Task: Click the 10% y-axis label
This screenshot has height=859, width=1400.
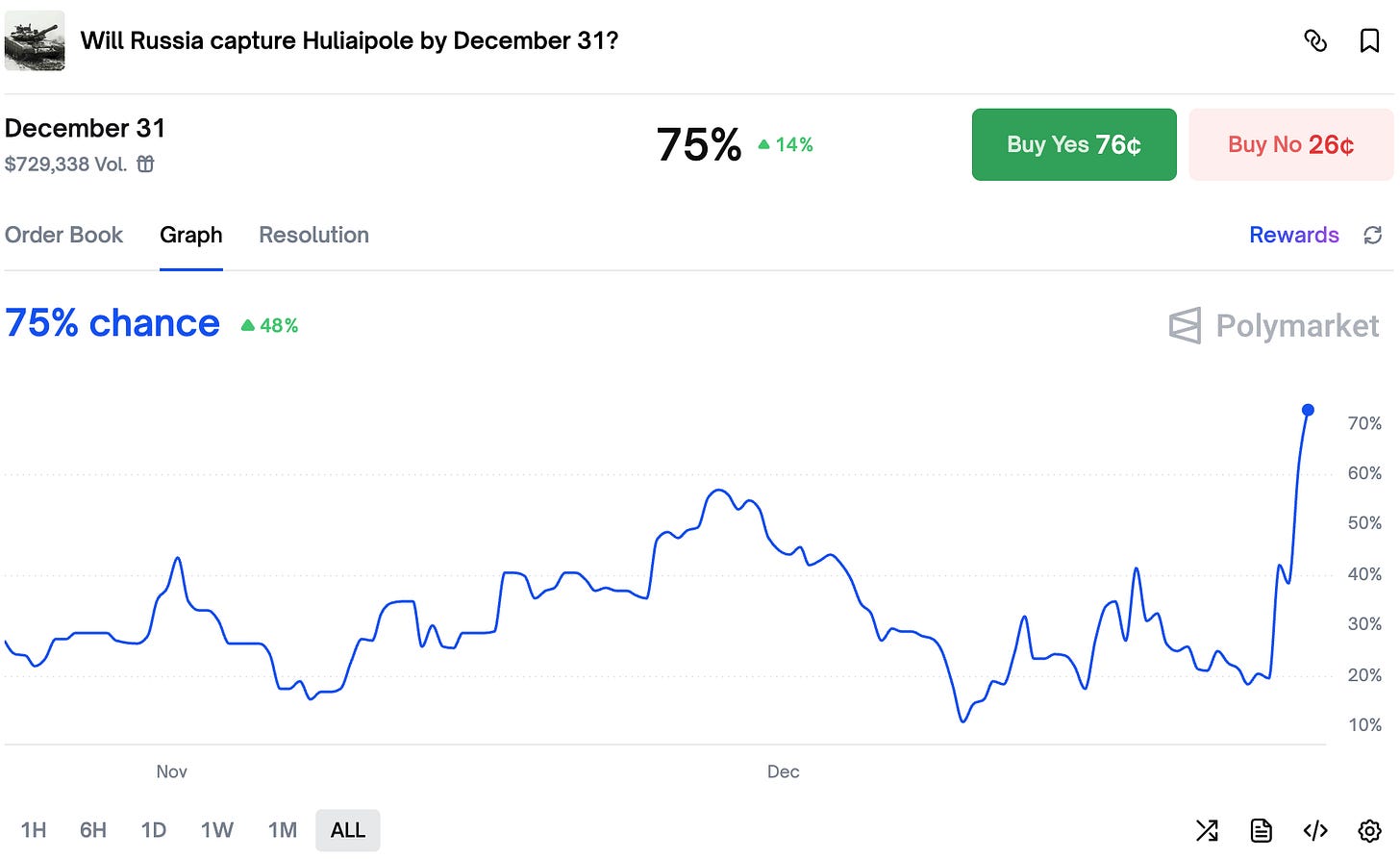Action: (1364, 725)
